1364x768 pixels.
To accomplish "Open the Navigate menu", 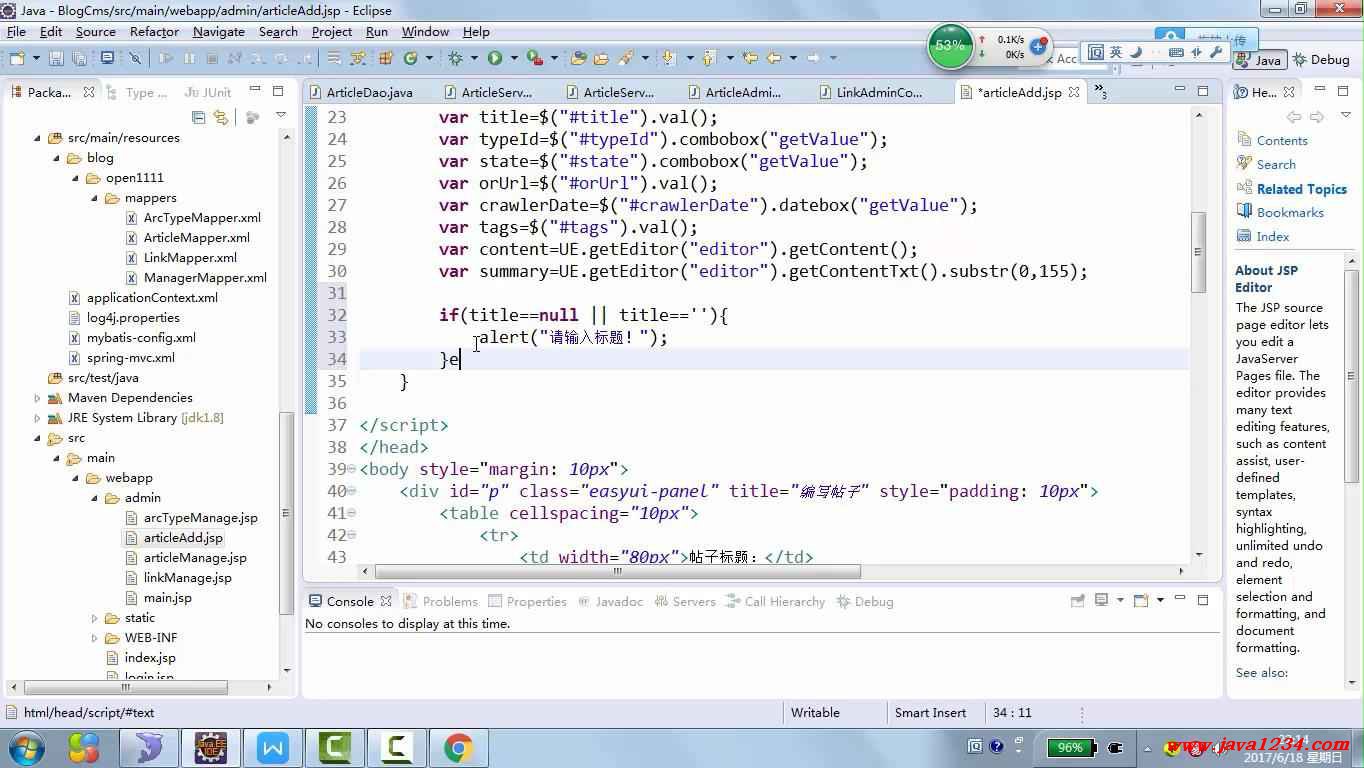I will (218, 32).
